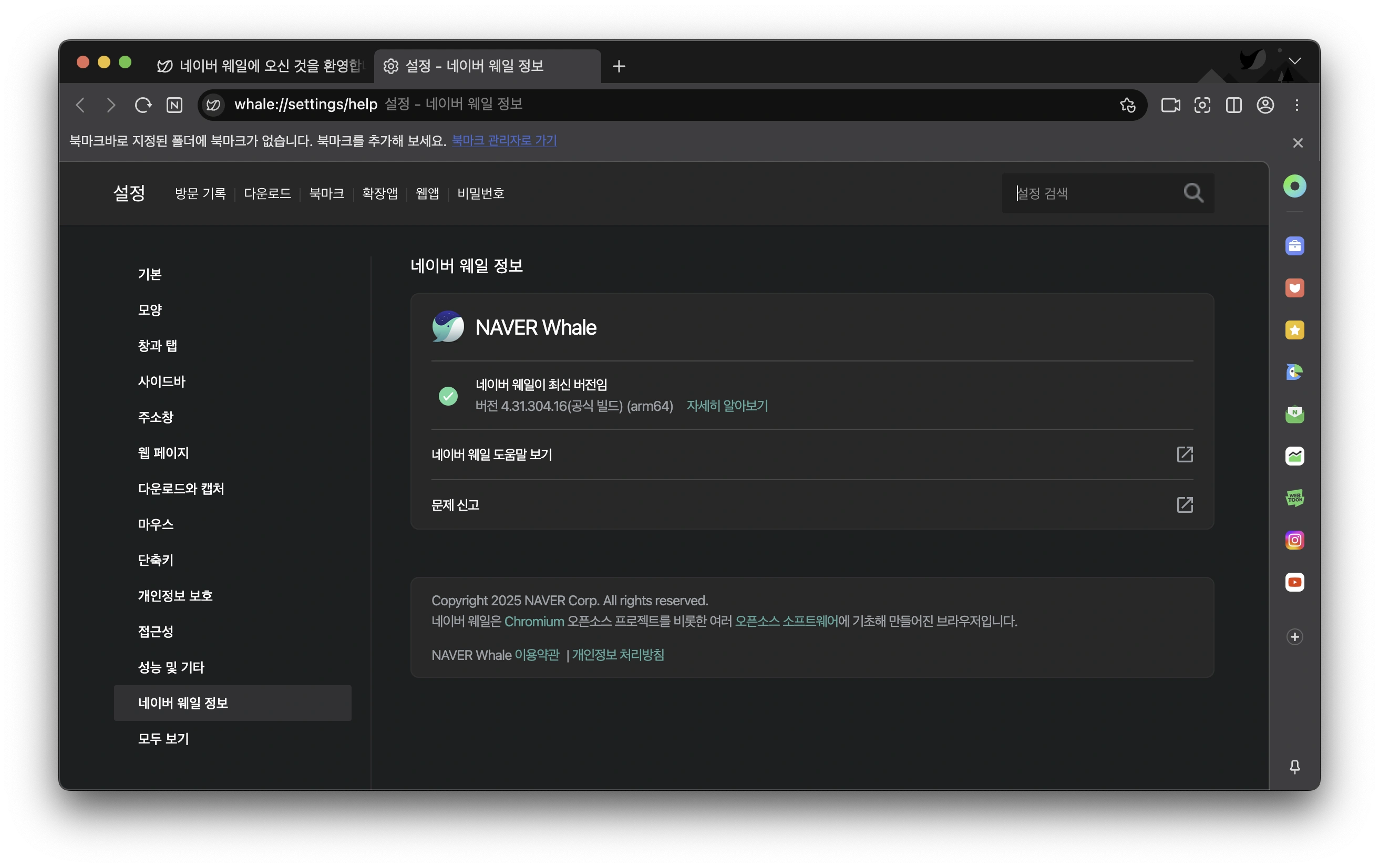Open the 오픈소스 소프트웨어 link
Screen dimensions: 1379x868
point(786,621)
